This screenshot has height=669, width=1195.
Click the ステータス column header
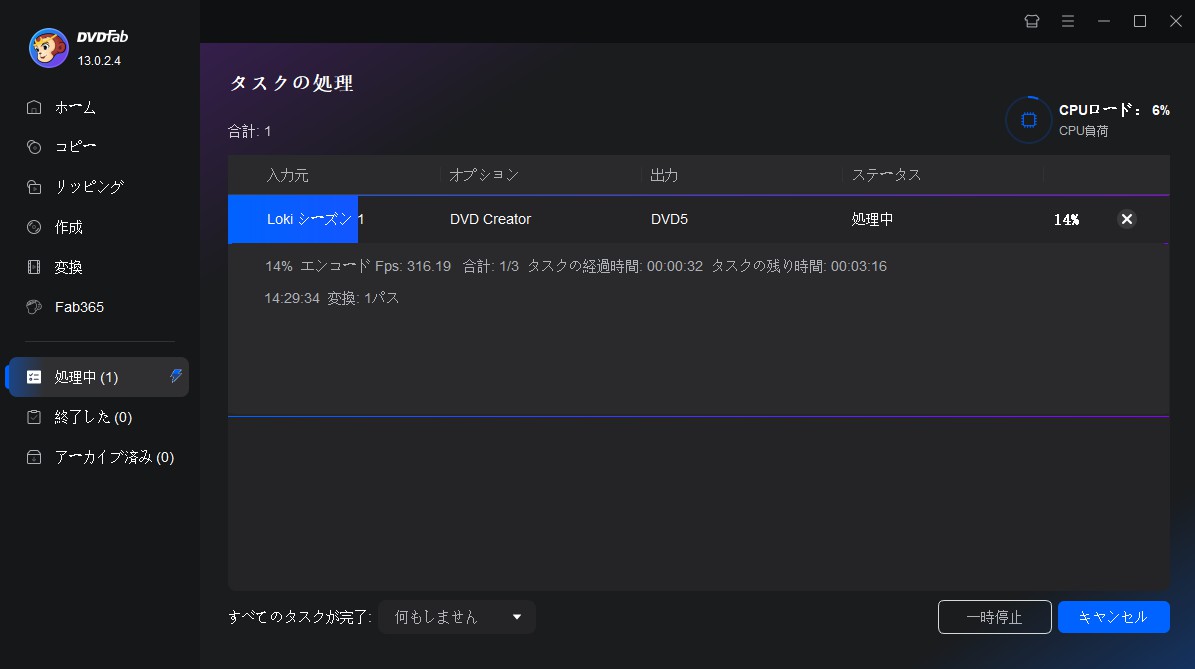pyautogui.click(x=886, y=175)
